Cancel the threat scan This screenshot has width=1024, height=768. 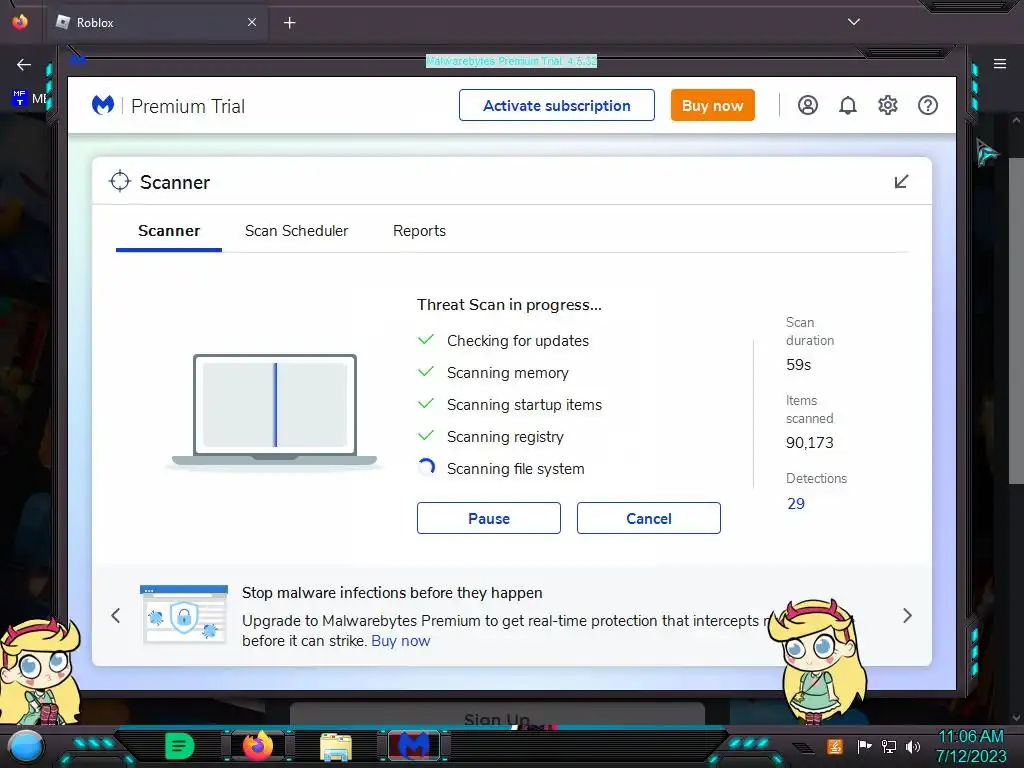pos(648,518)
